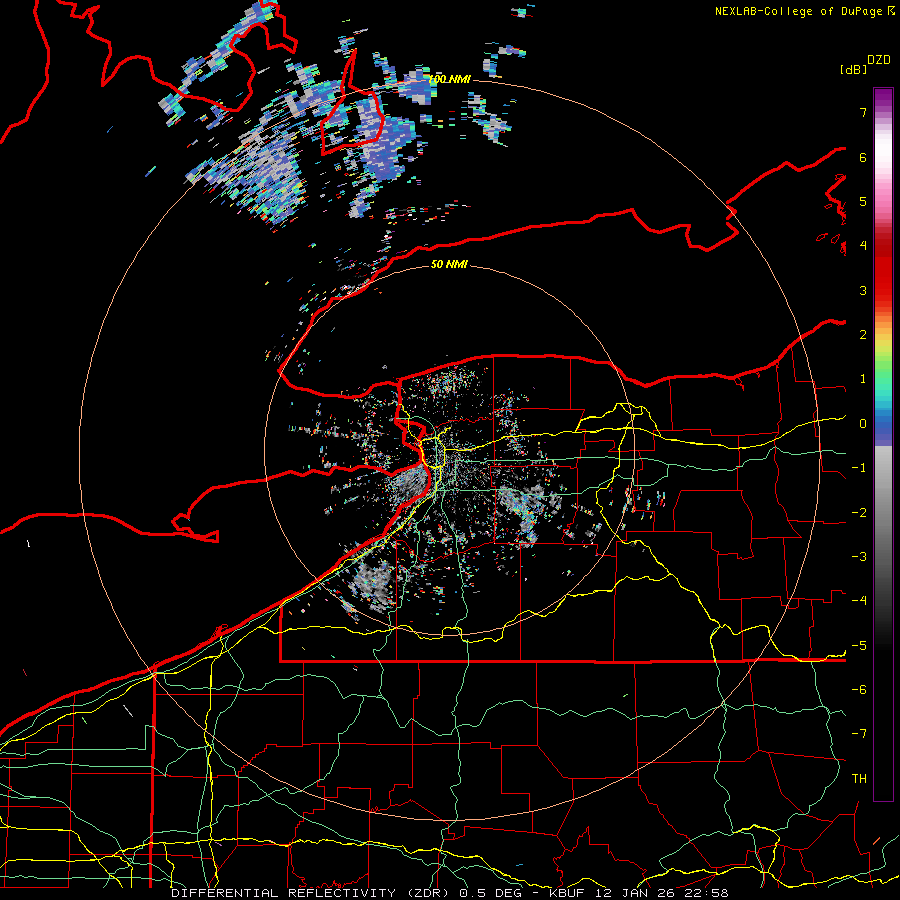Click the -4 value on color scale
The image size is (900, 900).
tap(859, 601)
